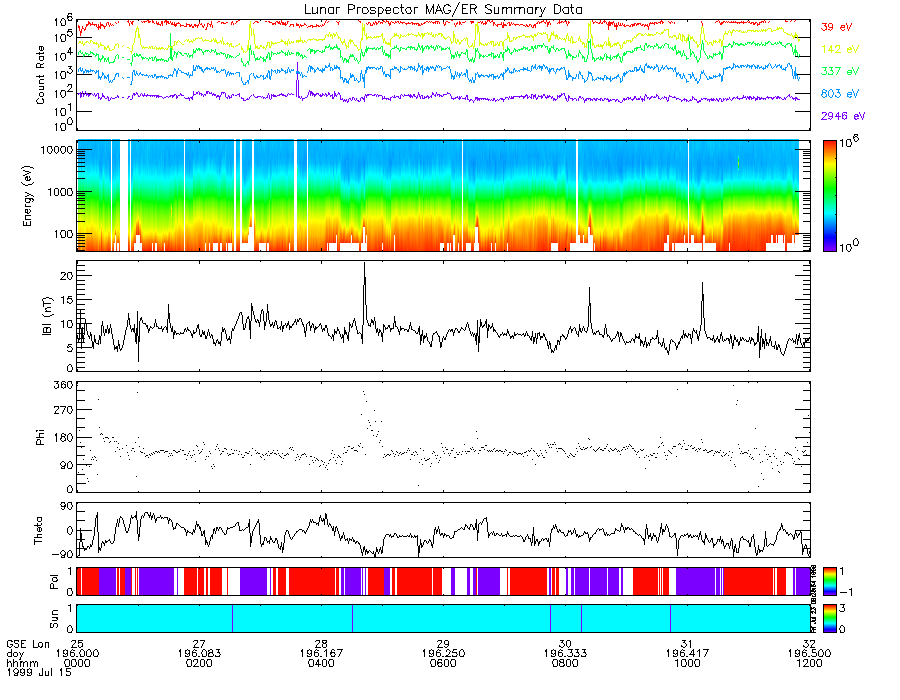Click the GSE Lon value '25'
900x700 pixels.
77,644
